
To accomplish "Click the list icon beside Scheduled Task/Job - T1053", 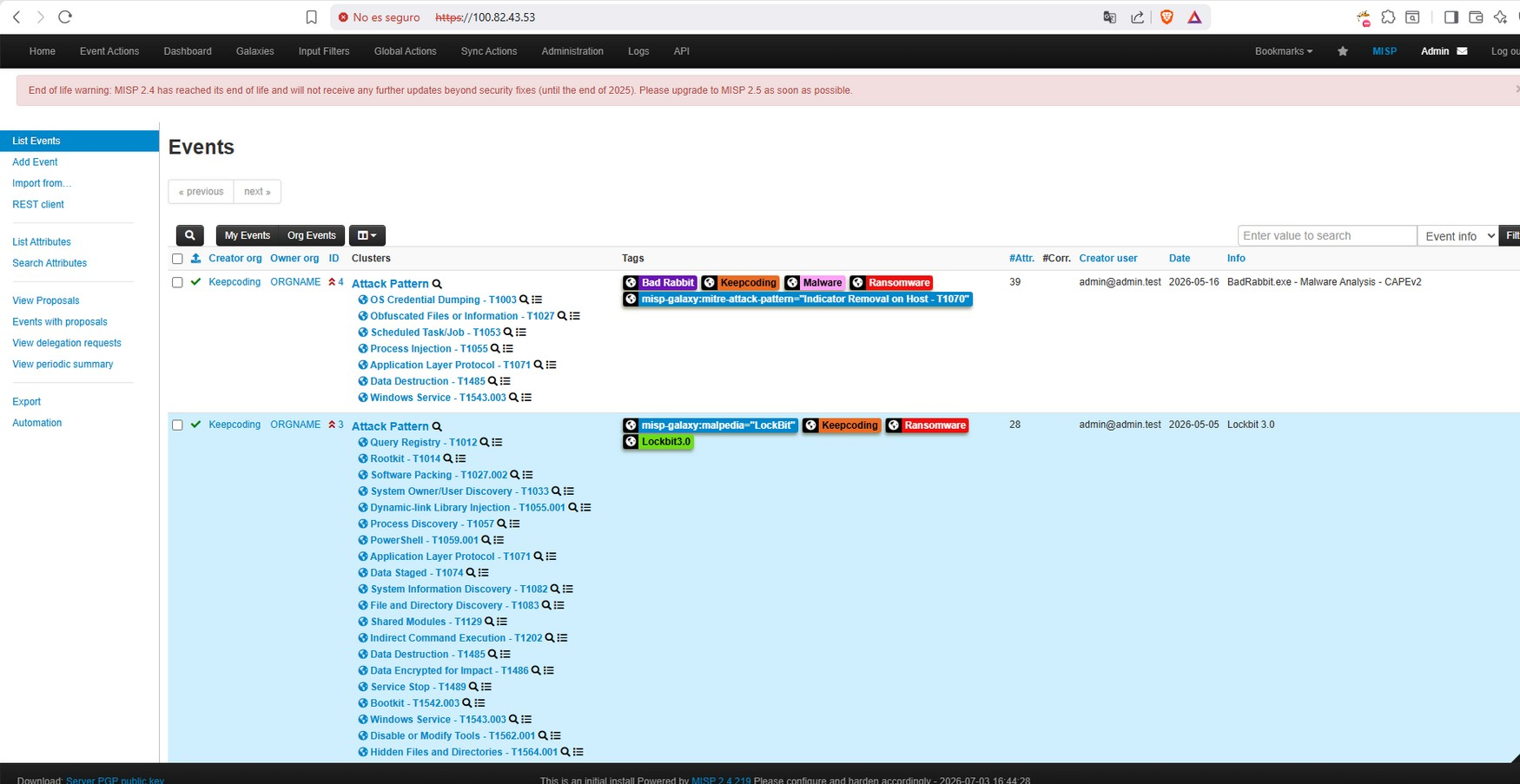I will (x=521, y=333).
